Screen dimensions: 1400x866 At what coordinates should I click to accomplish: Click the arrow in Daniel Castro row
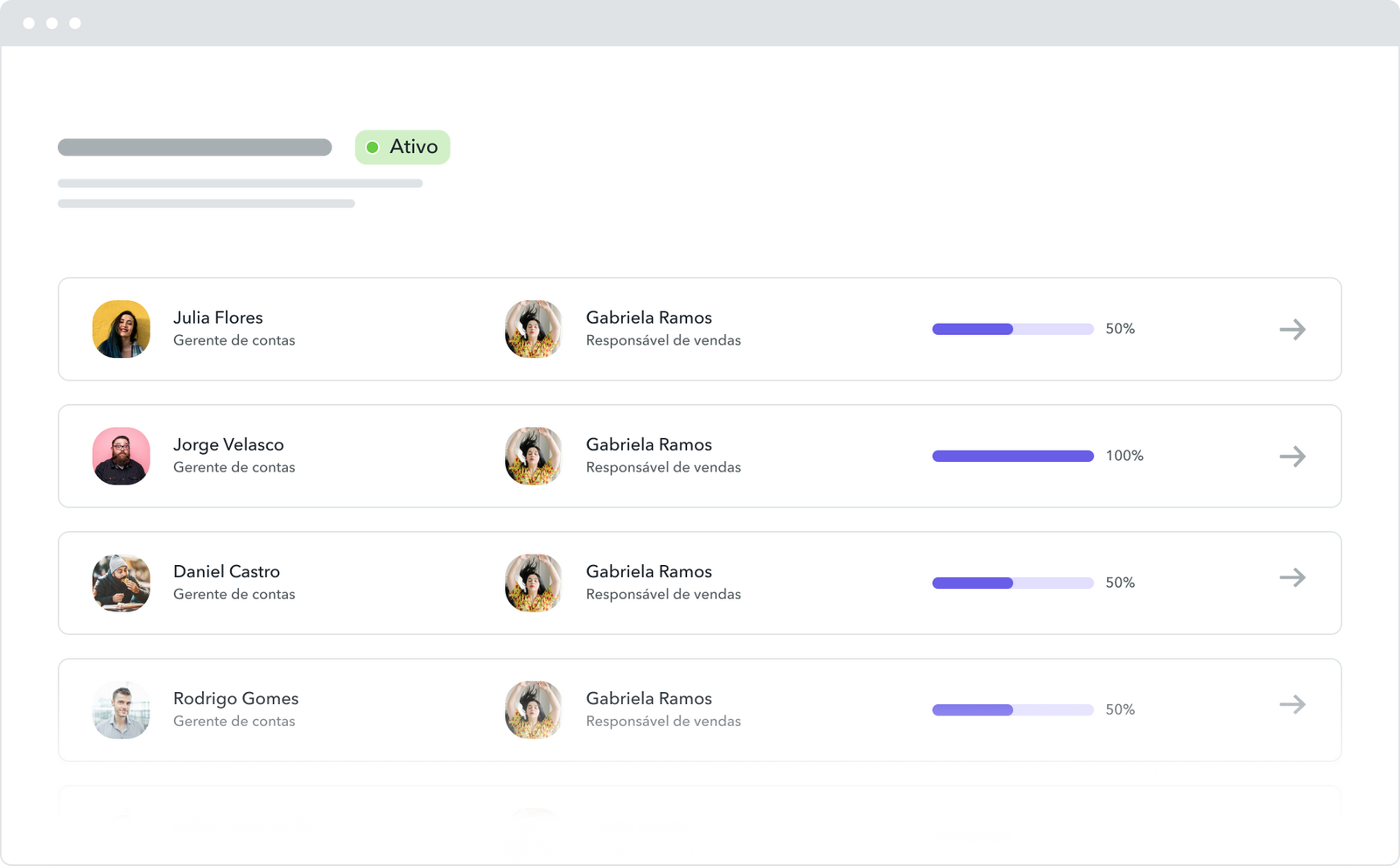[x=1292, y=577]
